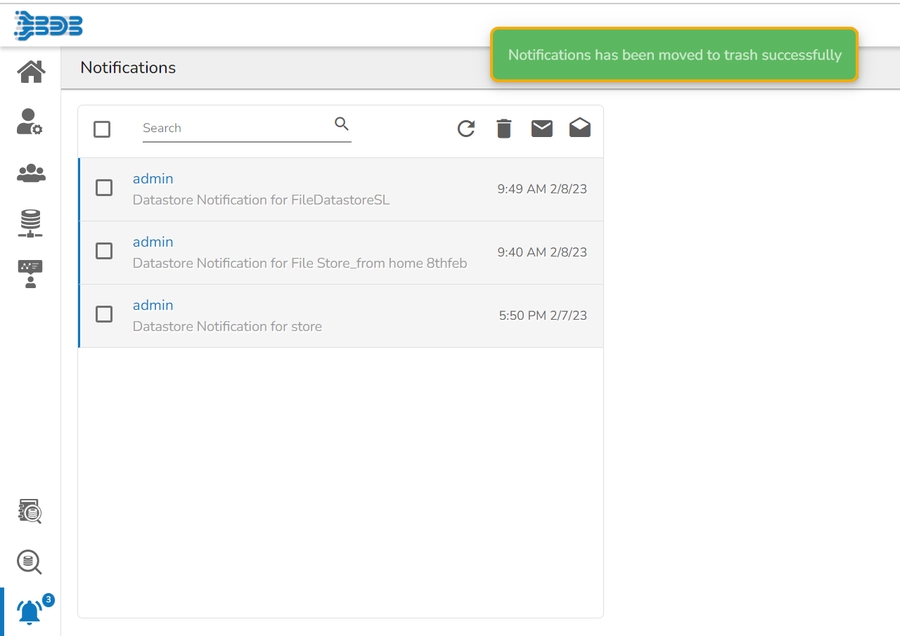This screenshot has height=636, width=900.
Task: Check the 'Notification for store' checkbox
Action: point(104,314)
